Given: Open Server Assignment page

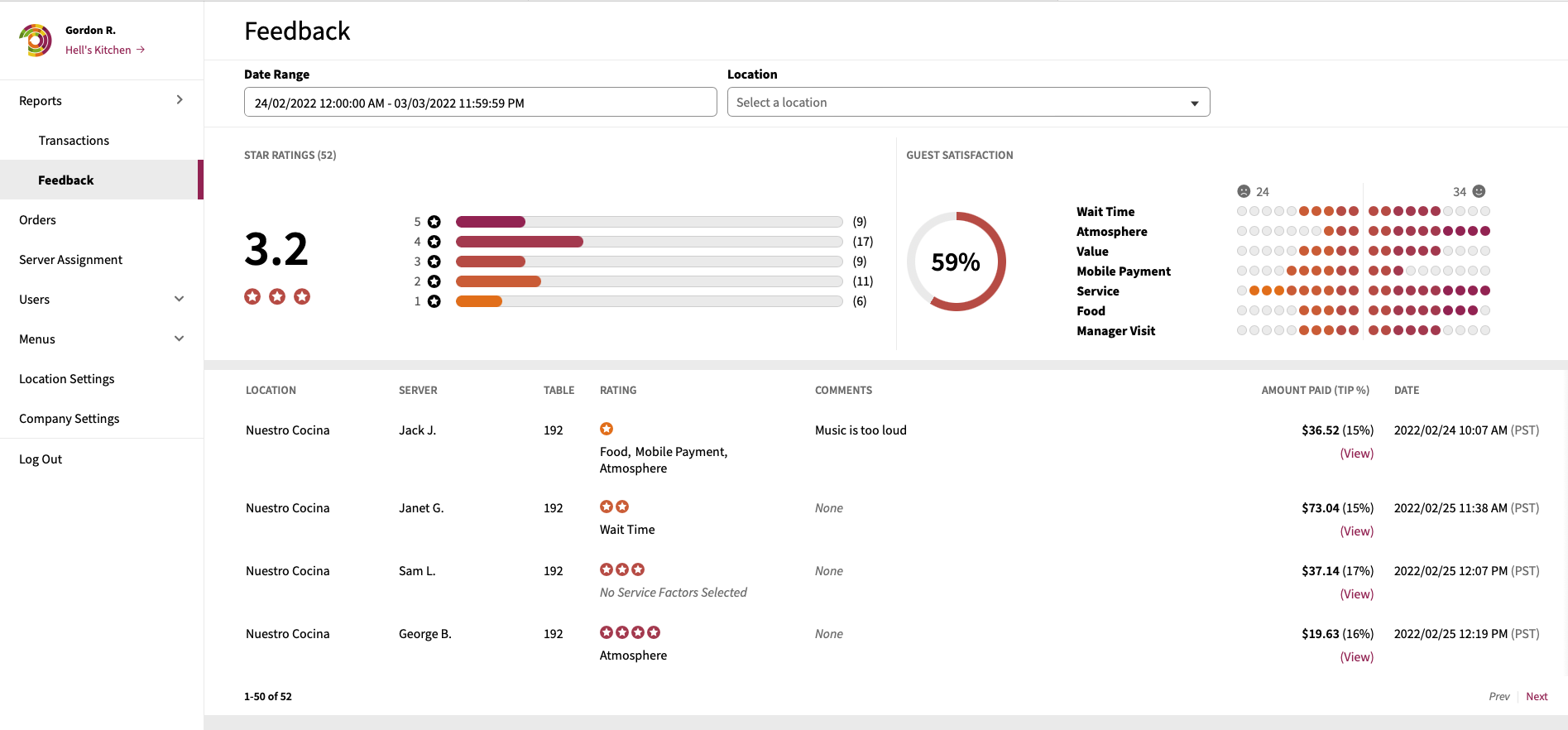Looking at the screenshot, I should click(70, 259).
